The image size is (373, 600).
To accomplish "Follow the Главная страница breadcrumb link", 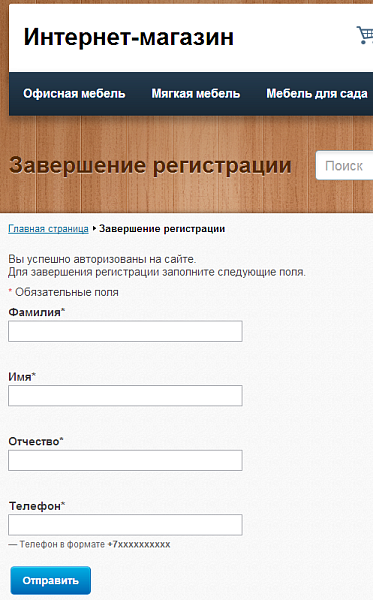I will (x=48, y=229).
